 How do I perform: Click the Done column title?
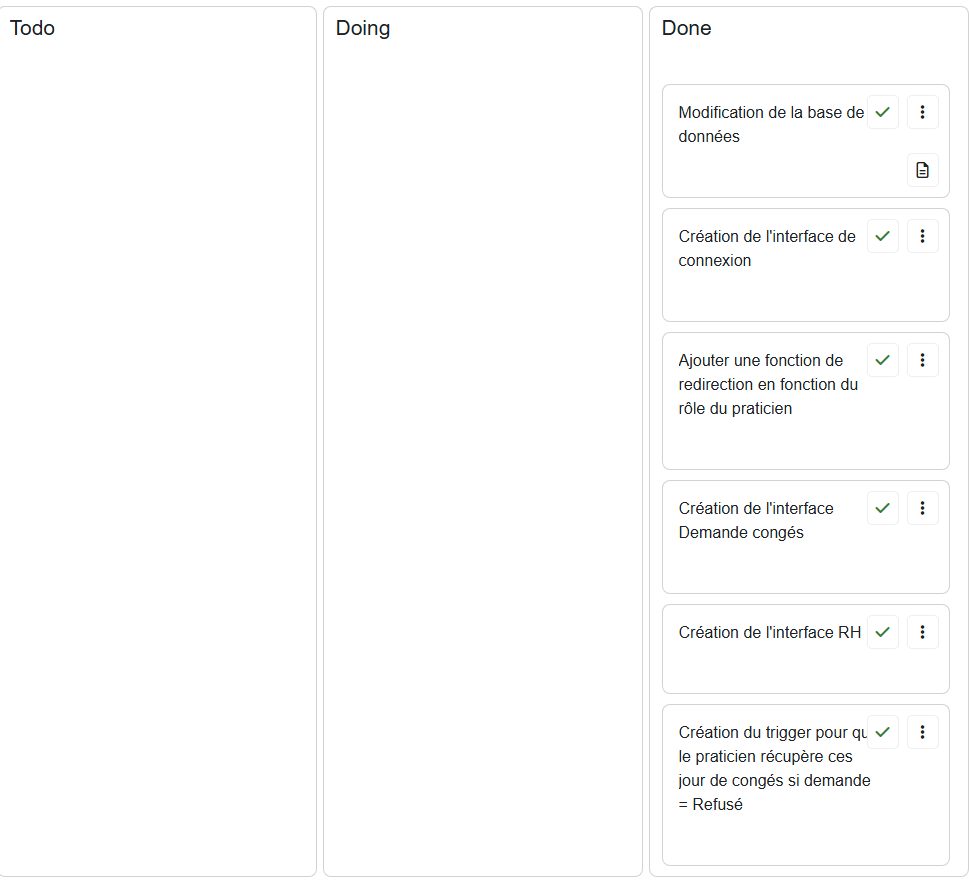click(687, 28)
